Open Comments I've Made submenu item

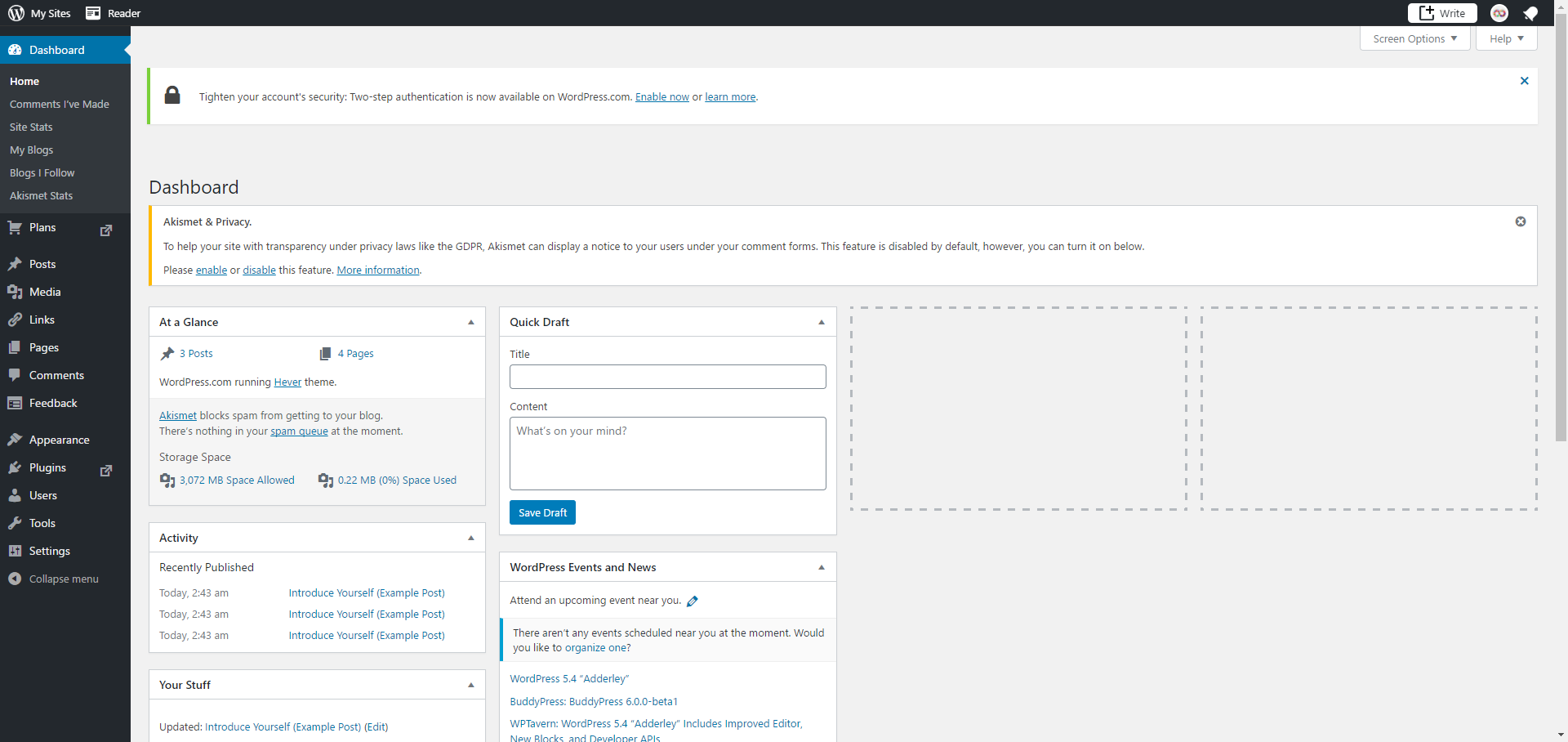pos(60,104)
